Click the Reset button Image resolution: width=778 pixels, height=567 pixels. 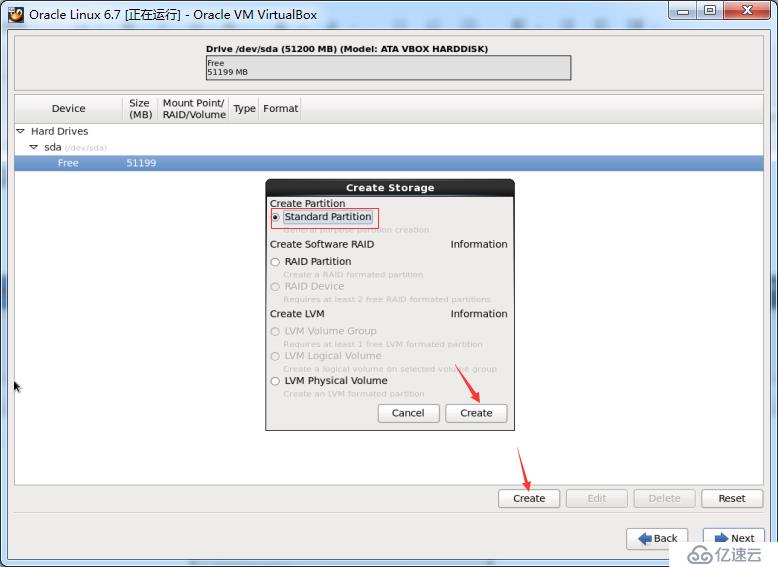pos(732,499)
